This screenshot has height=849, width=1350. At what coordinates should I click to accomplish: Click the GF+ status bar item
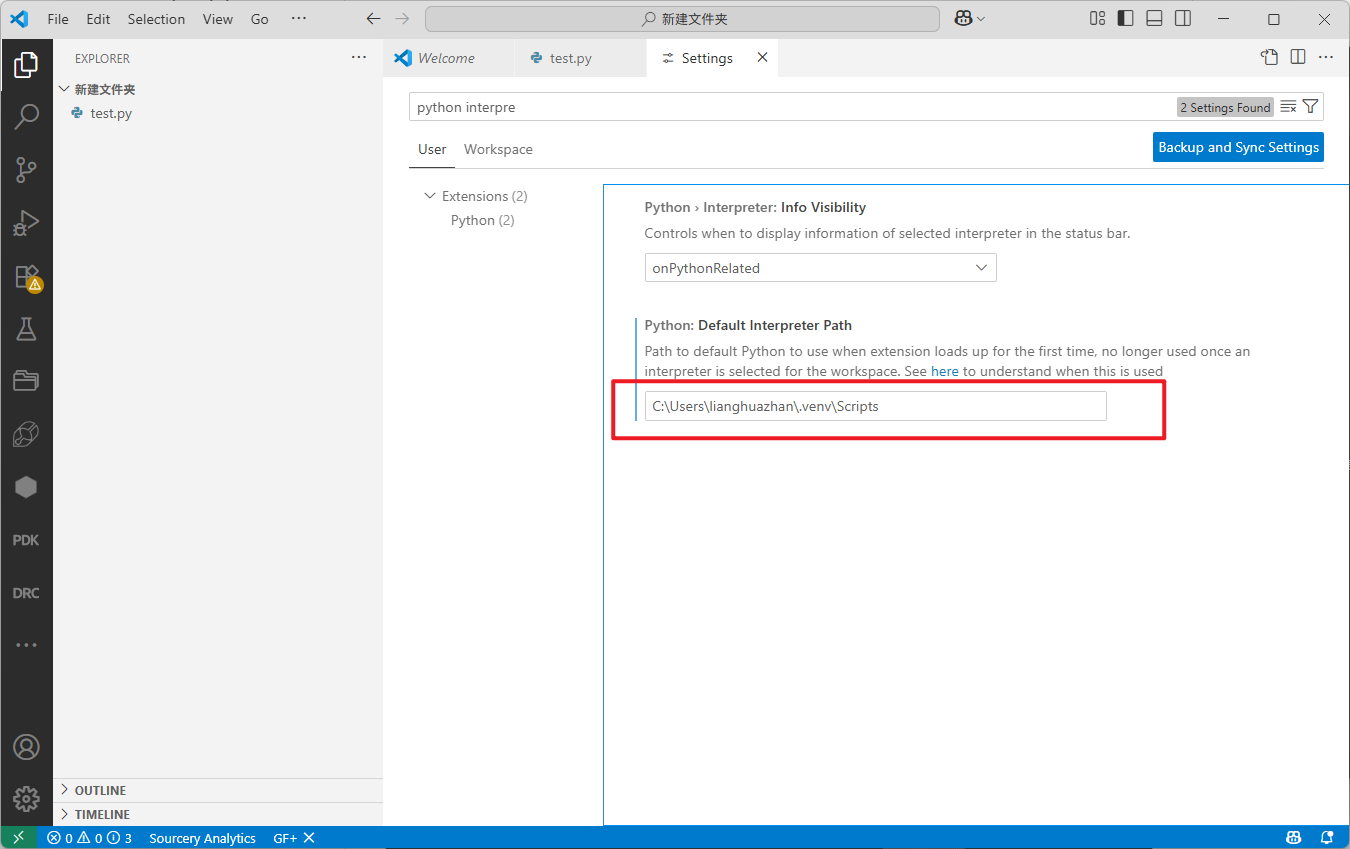(294, 838)
